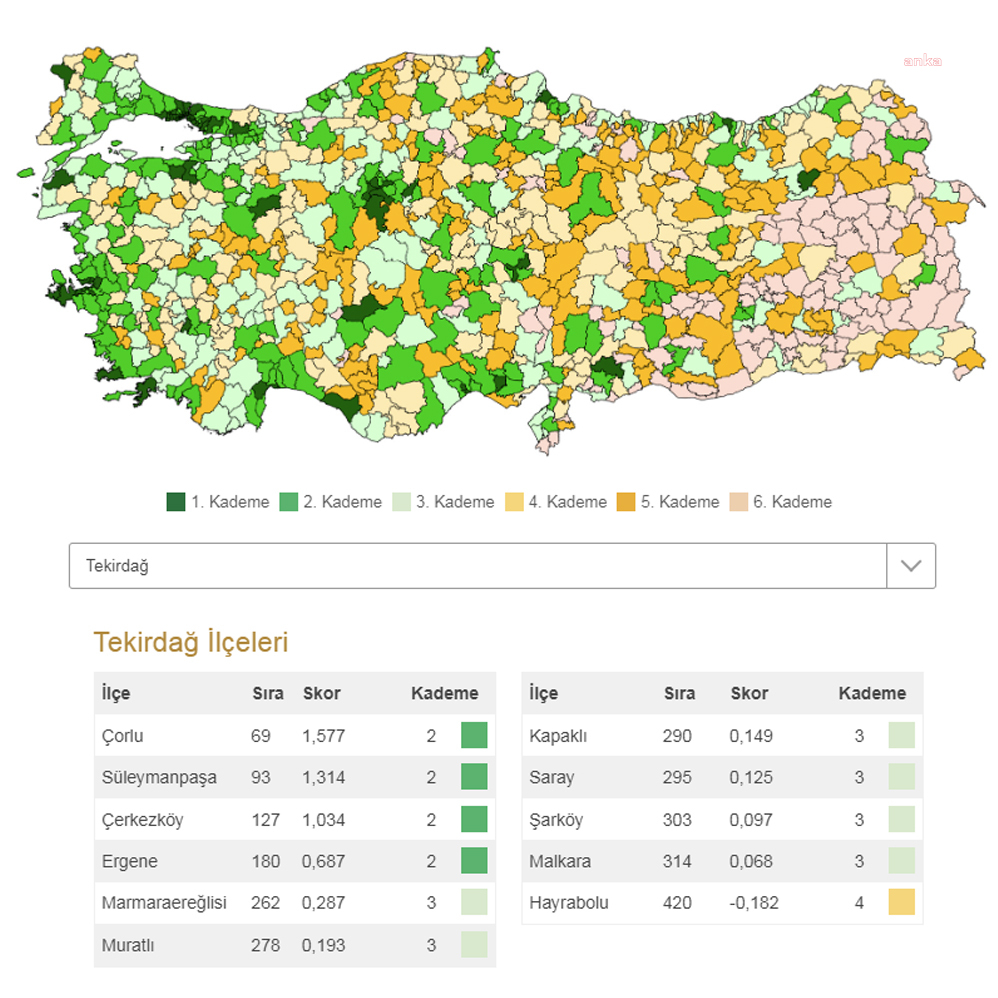Click the Saray row Kademe color square
This screenshot has height=998, width=998.
[902, 777]
